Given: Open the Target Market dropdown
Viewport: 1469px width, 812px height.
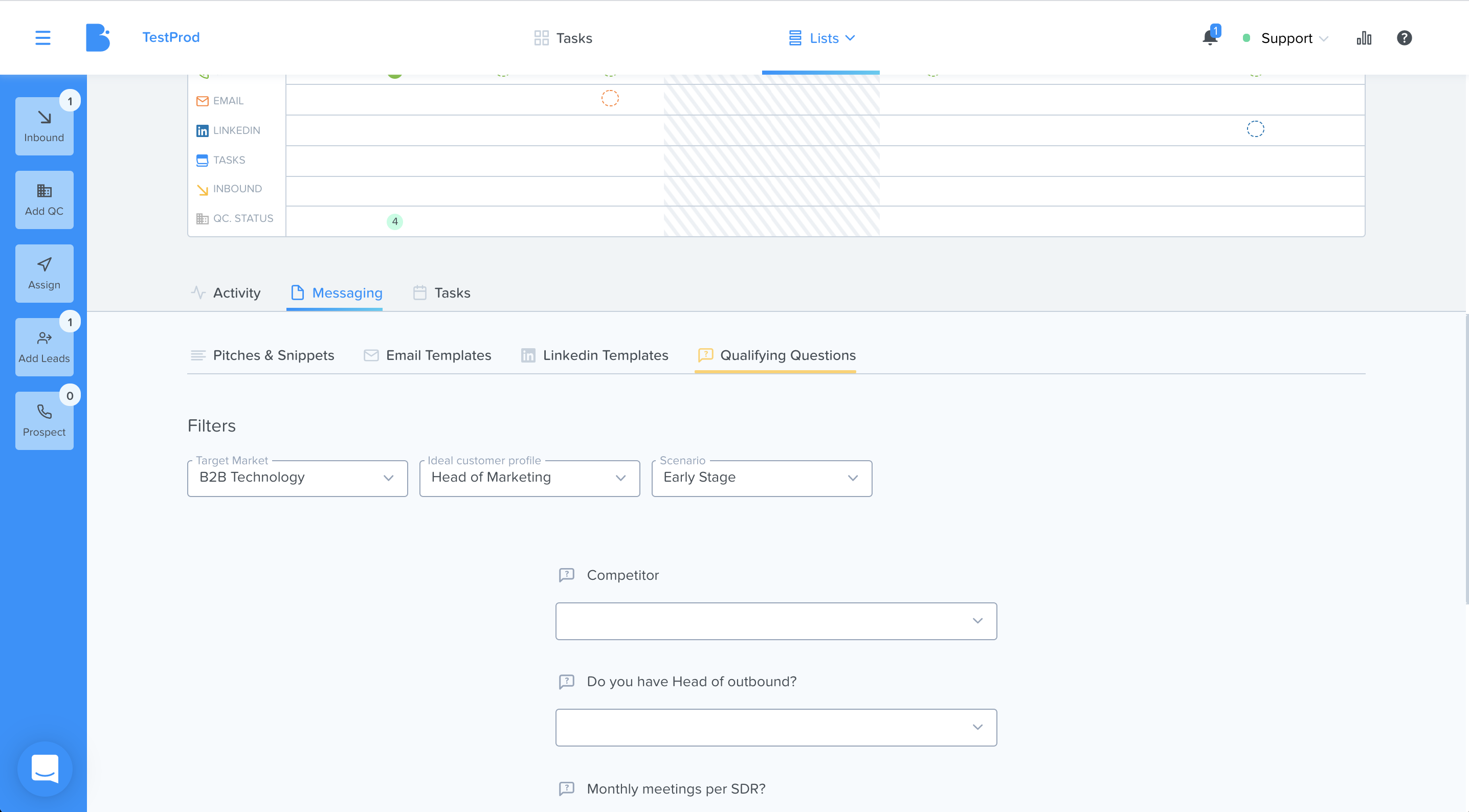Looking at the screenshot, I should [297, 478].
